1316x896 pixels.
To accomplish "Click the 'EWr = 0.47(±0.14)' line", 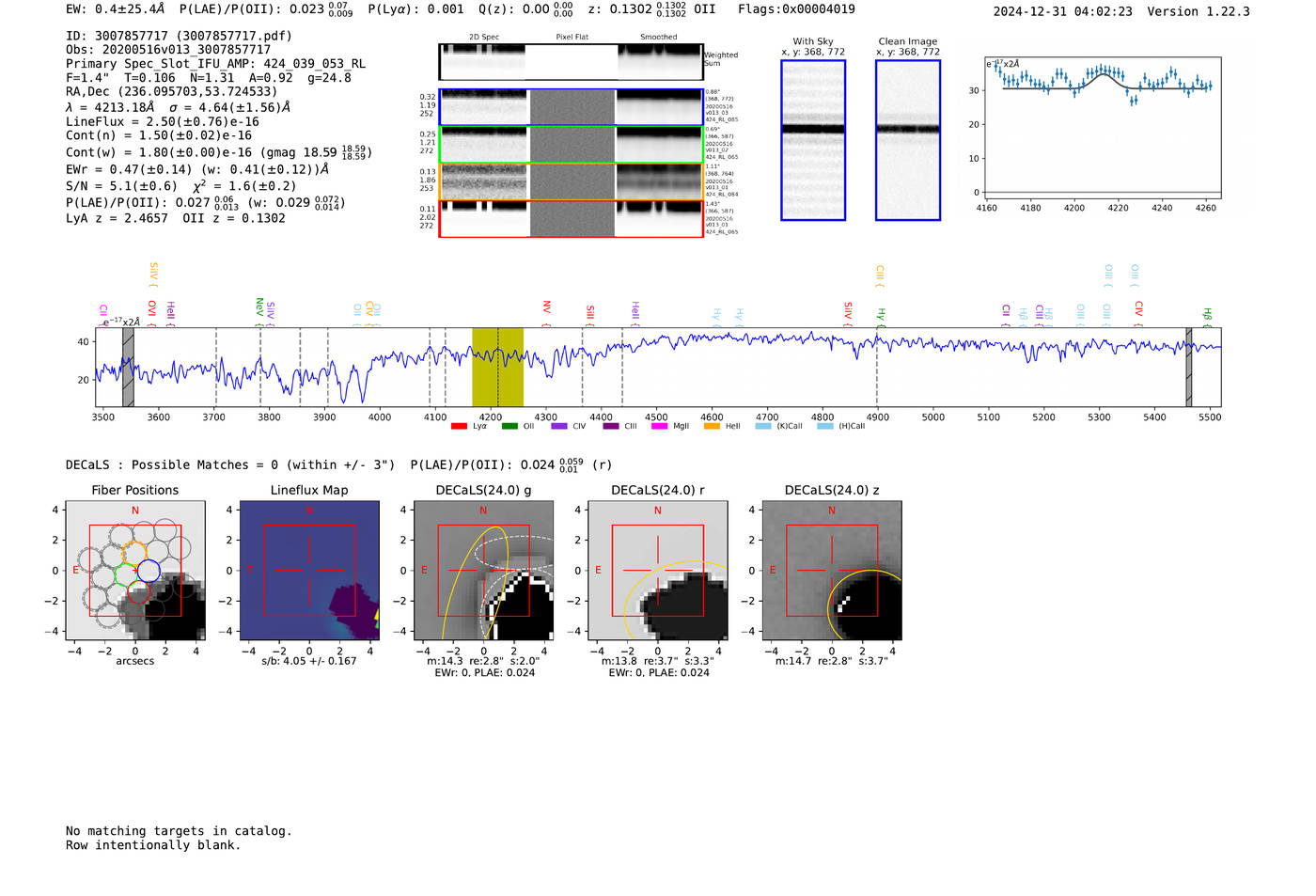I will pos(197,170).
